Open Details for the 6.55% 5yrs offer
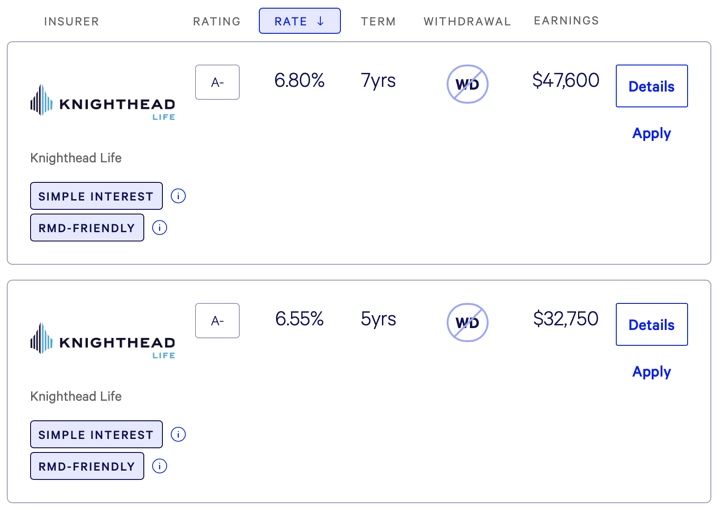Viewport: 720px width, 510px height. [x=651, y=325]
